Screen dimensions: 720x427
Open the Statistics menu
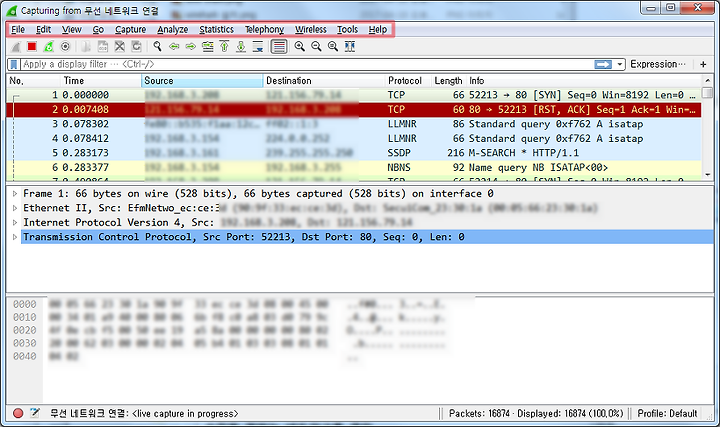(216, 29)
